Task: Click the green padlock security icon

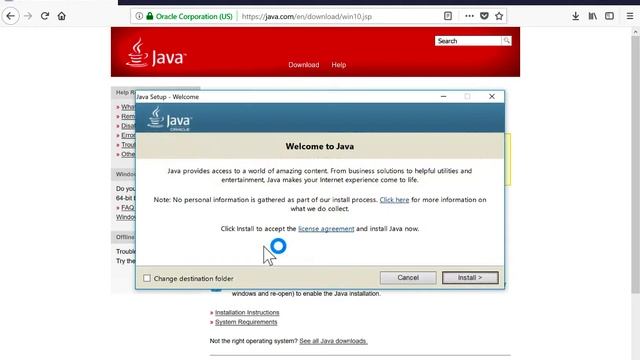Action: tap(150, 16)
